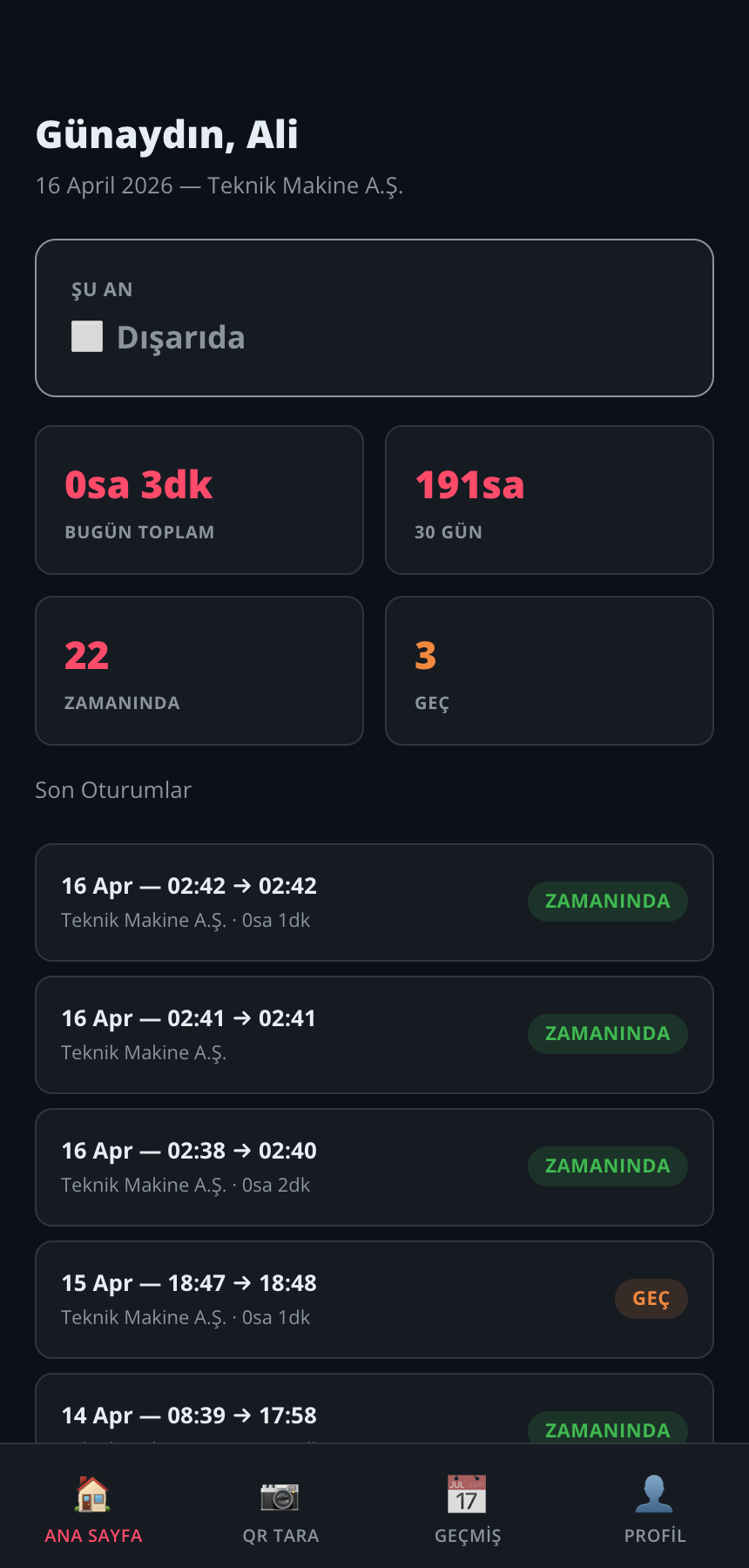Open profile via person silhouette icon
This screenshot has width=749, height=1568.
[x=654, y=1494]
